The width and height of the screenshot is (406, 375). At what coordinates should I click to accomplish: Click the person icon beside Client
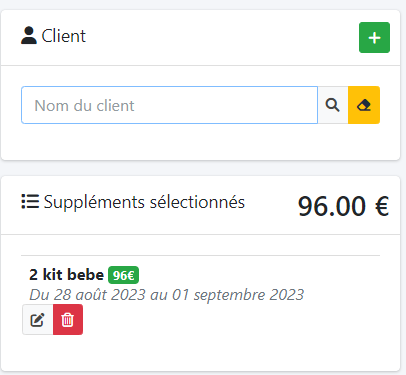tap(29, 35)
